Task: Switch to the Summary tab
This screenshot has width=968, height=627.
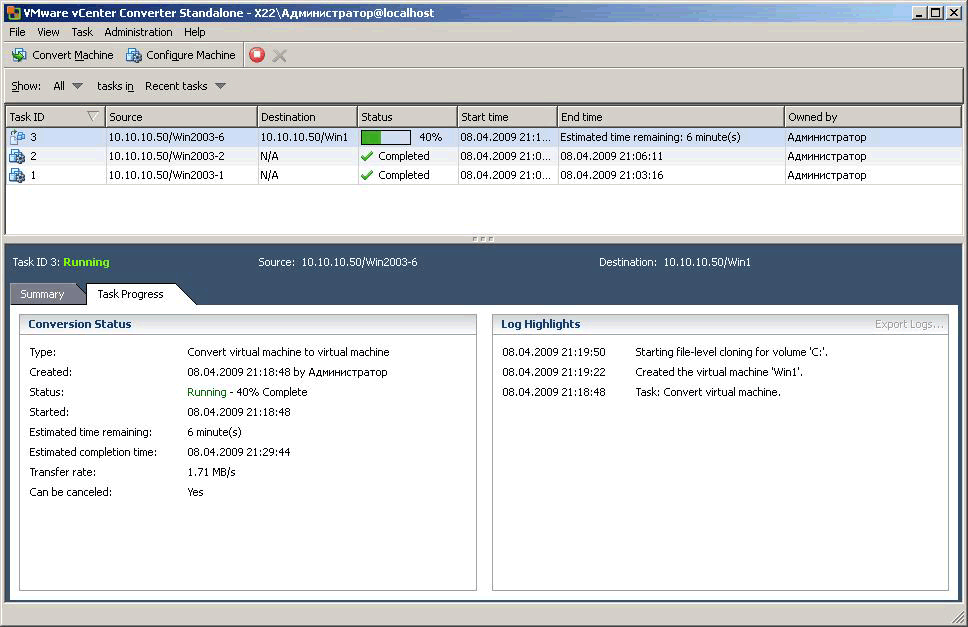Action: [x=42, y=294]
